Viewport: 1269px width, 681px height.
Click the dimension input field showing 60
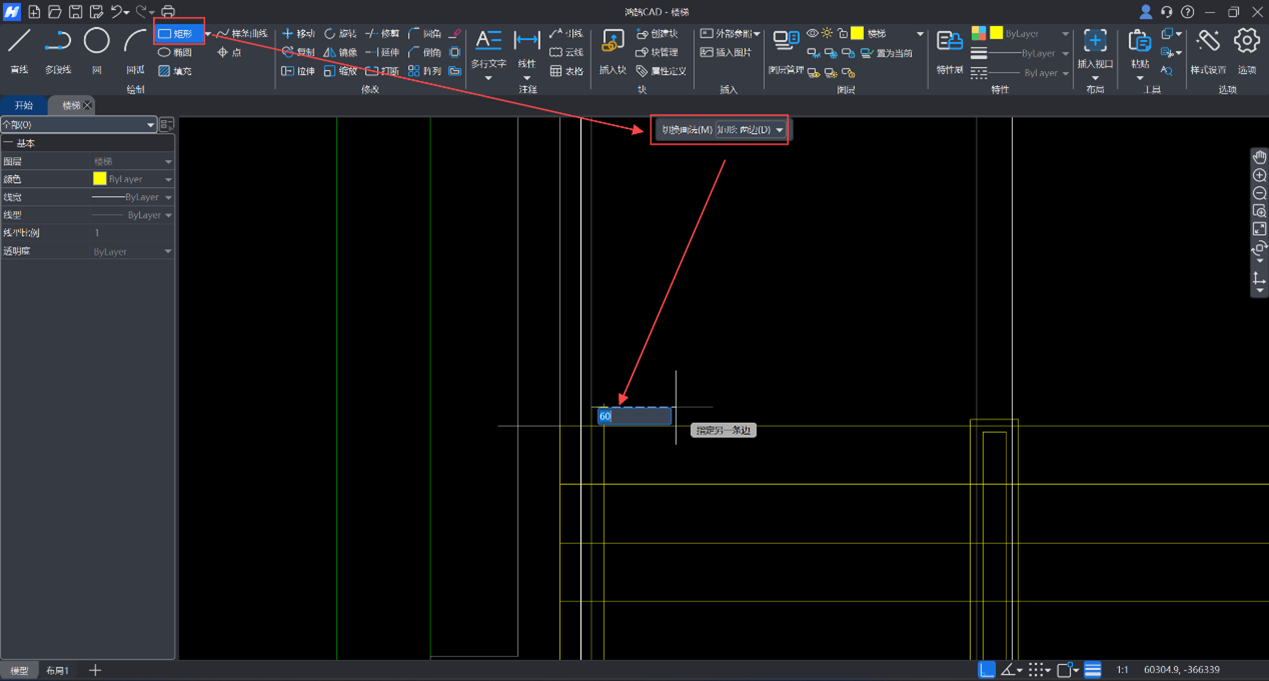[x=634, y=416]
